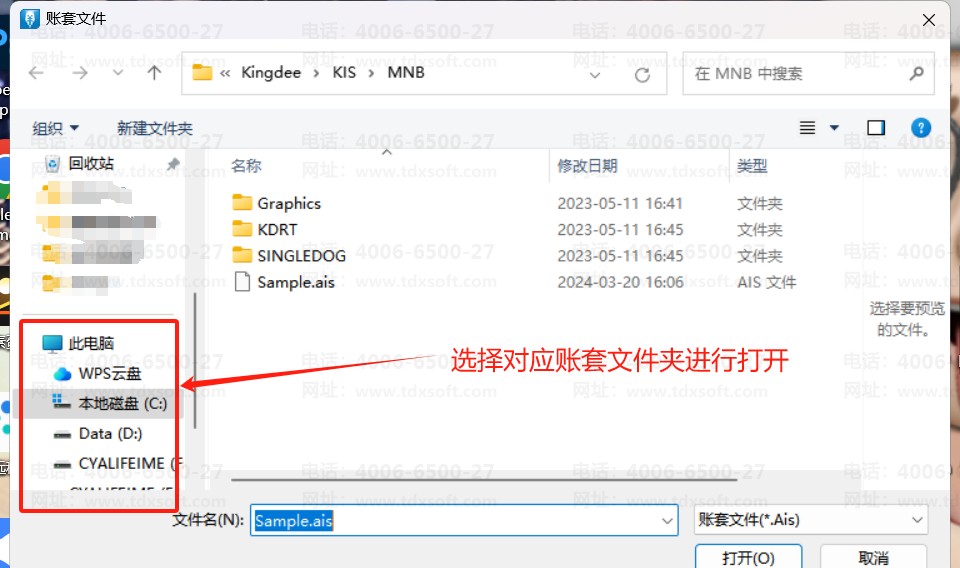Click the Back navigation arrow
The image size is (960, 568).
(36, 73)
